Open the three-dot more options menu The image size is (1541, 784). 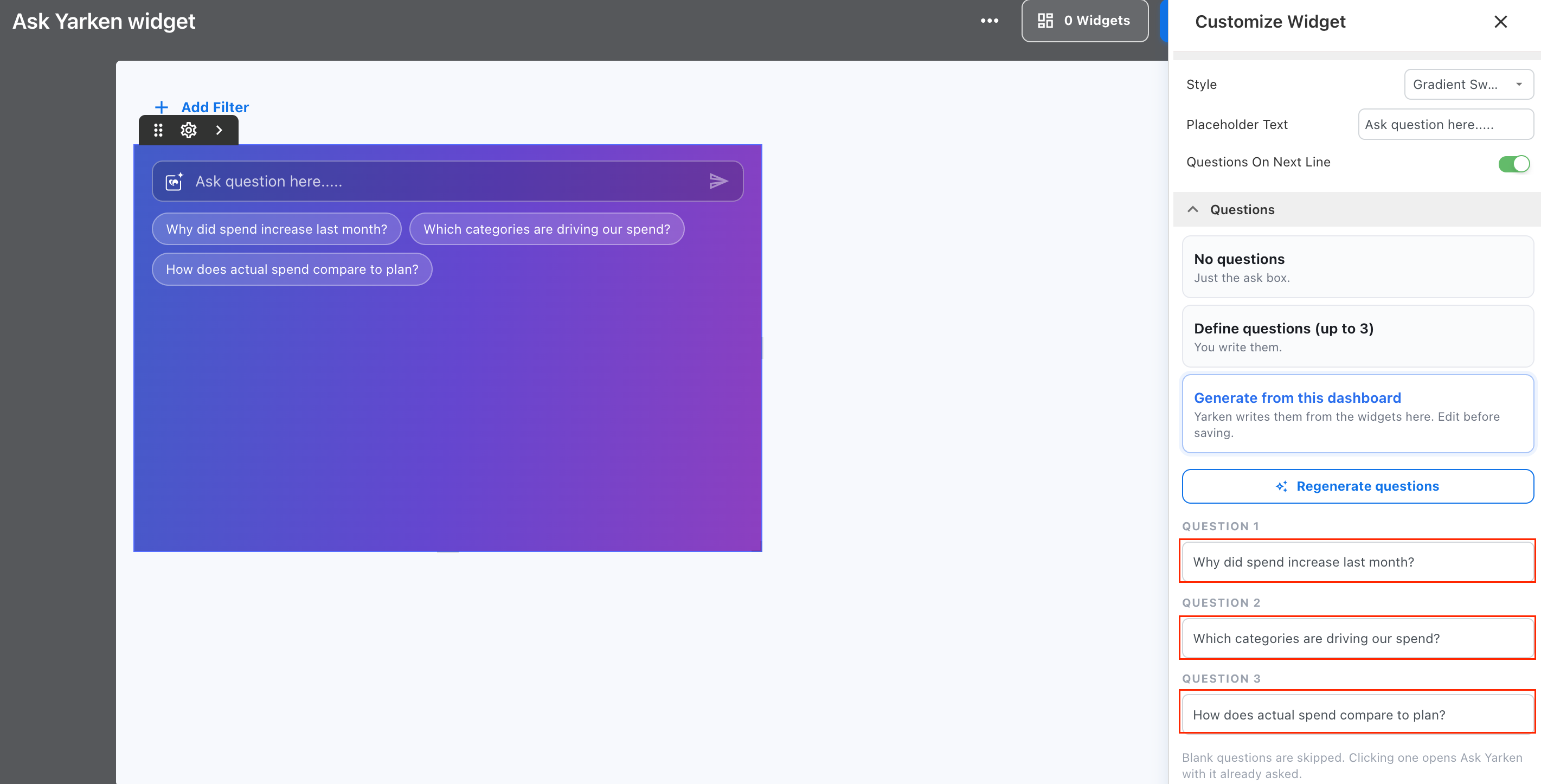pos(990,21)
